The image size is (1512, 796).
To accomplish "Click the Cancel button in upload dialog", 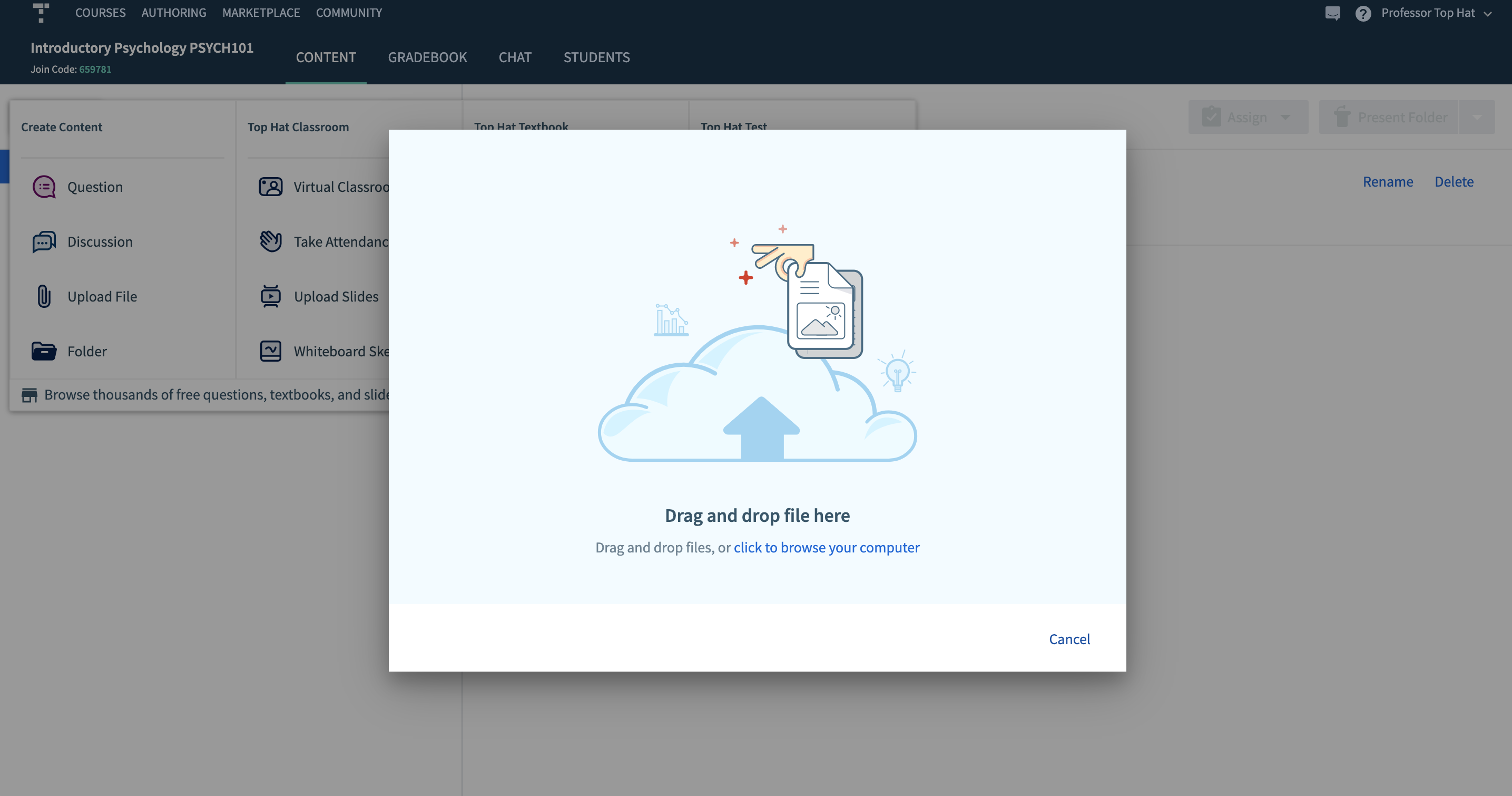I will coord(1069,639).
